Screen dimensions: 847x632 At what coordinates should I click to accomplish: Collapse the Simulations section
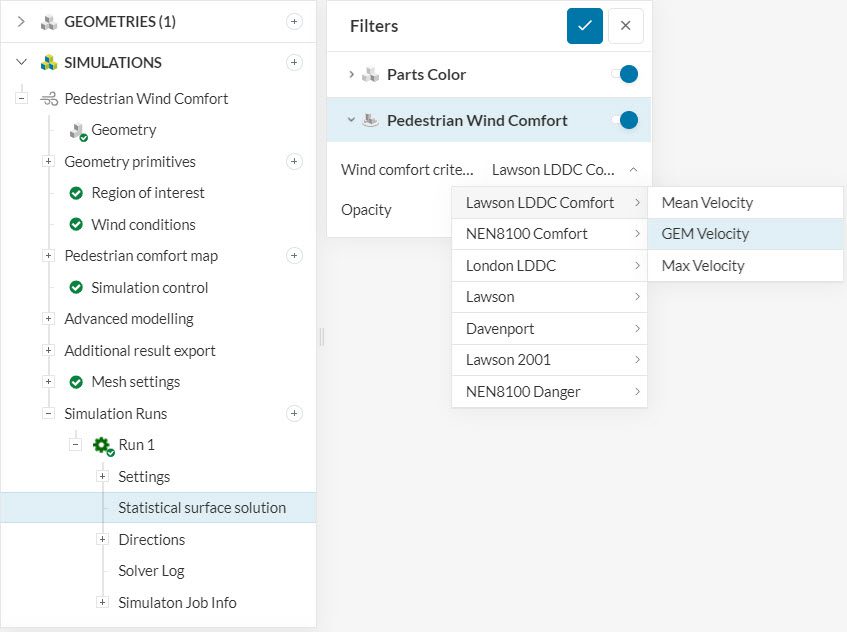pyautogui.click(x=22, y=62)
